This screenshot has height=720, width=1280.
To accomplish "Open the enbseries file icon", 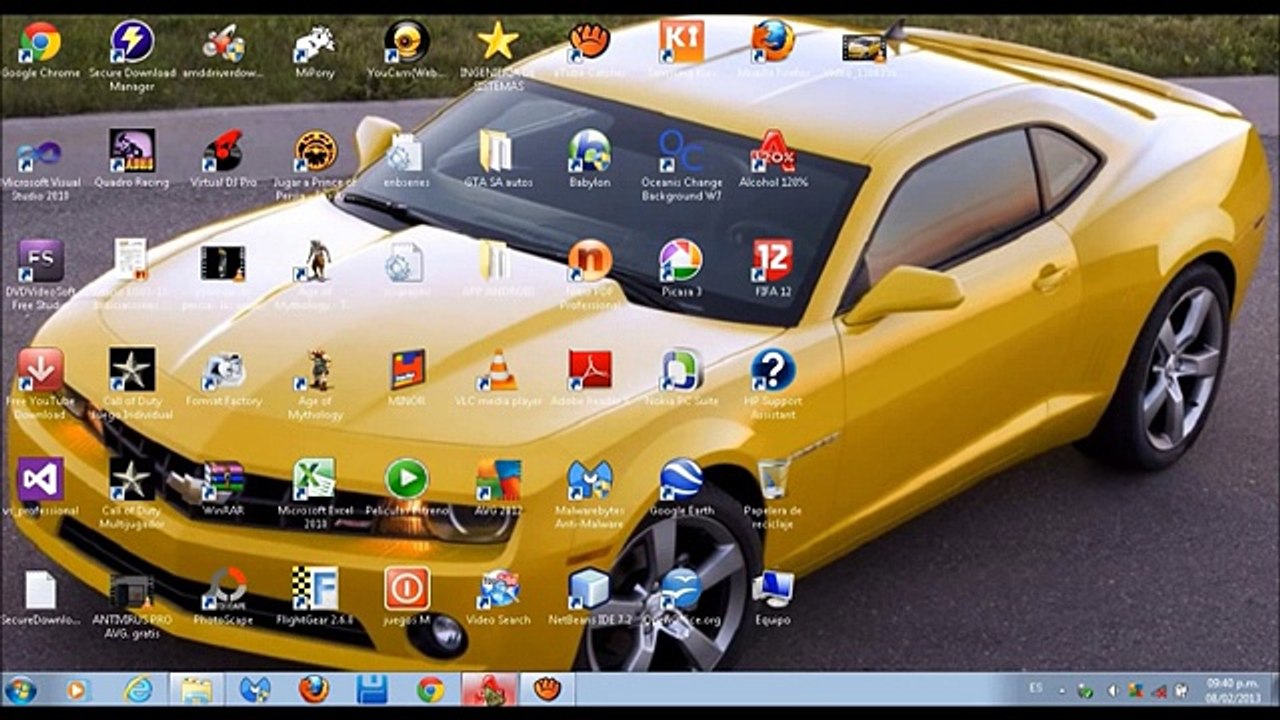I will click(x=406, y=152).
